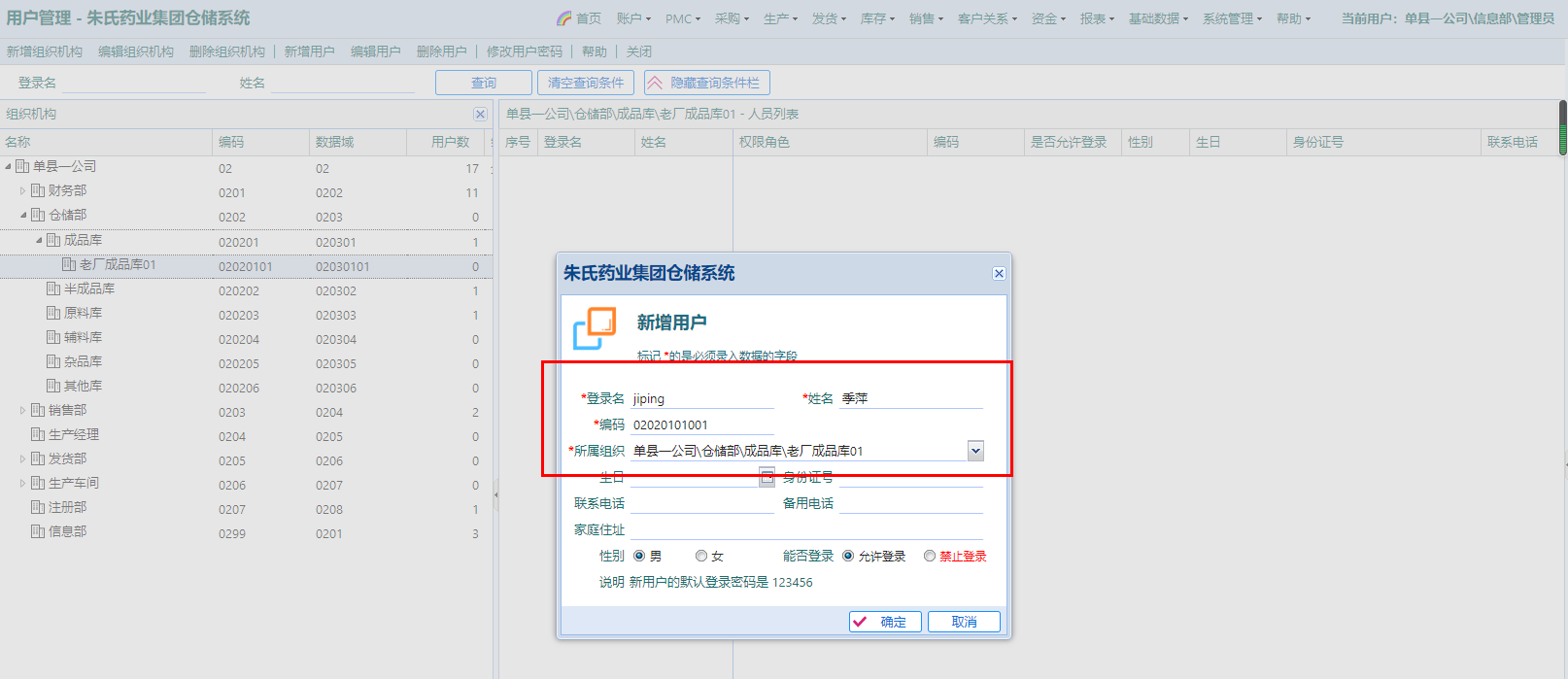Screen dimensions: 1568x679
Task: Click the 老厂成品库01 node icon in the tree
Action: click(x=69, y=264)
